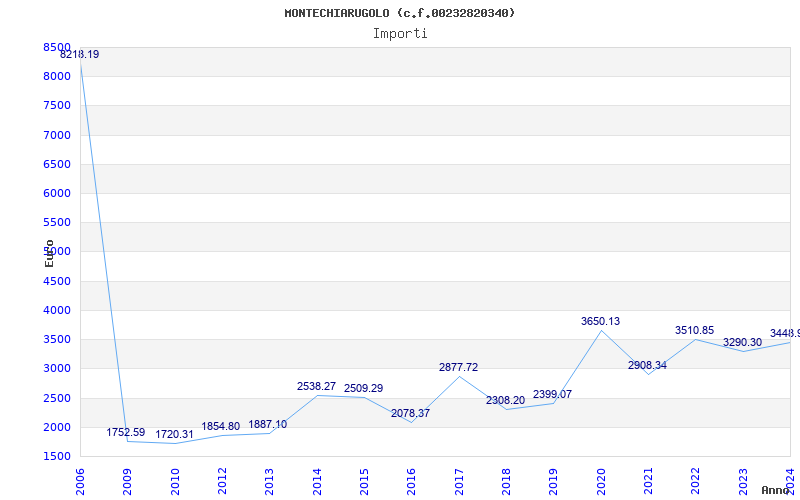Viewport: 800px width, 500px height.
Task: Click the 1854.80 data label
Action: click(220, 427)
